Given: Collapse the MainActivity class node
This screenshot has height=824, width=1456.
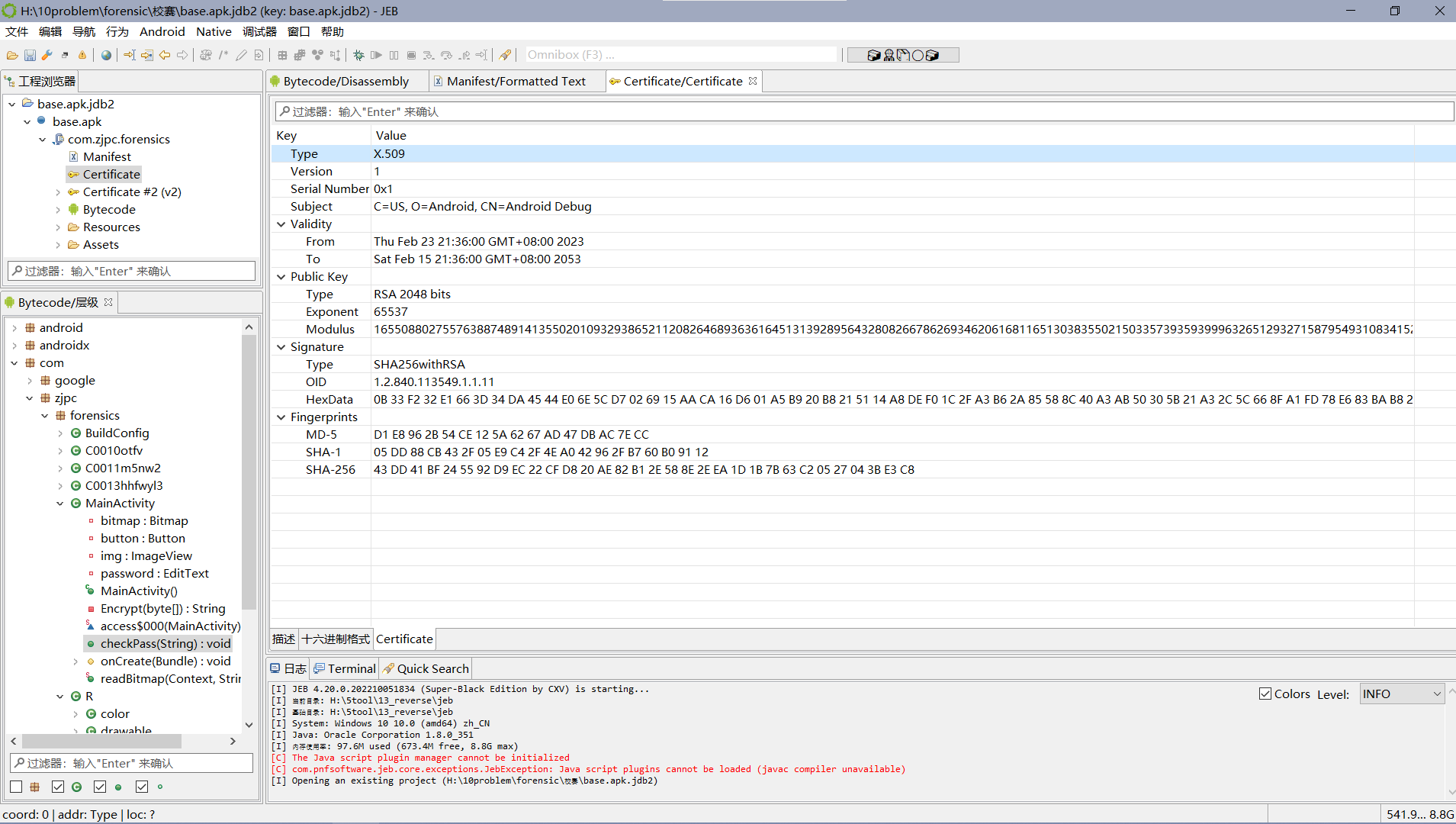Looking at the screenshot, I should [x=60, y=504].
